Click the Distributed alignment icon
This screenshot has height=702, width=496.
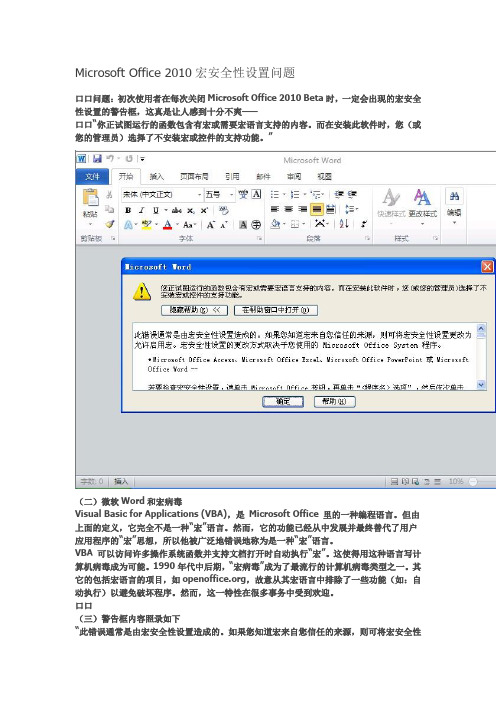(x=331, y=209)
